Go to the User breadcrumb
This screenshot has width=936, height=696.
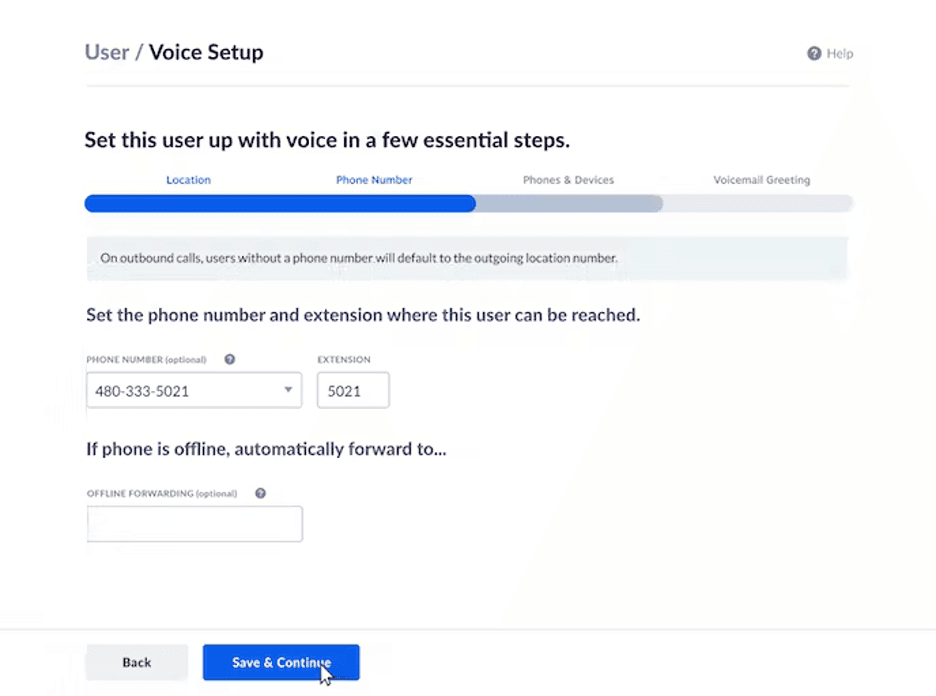click(x=106, y=52)
